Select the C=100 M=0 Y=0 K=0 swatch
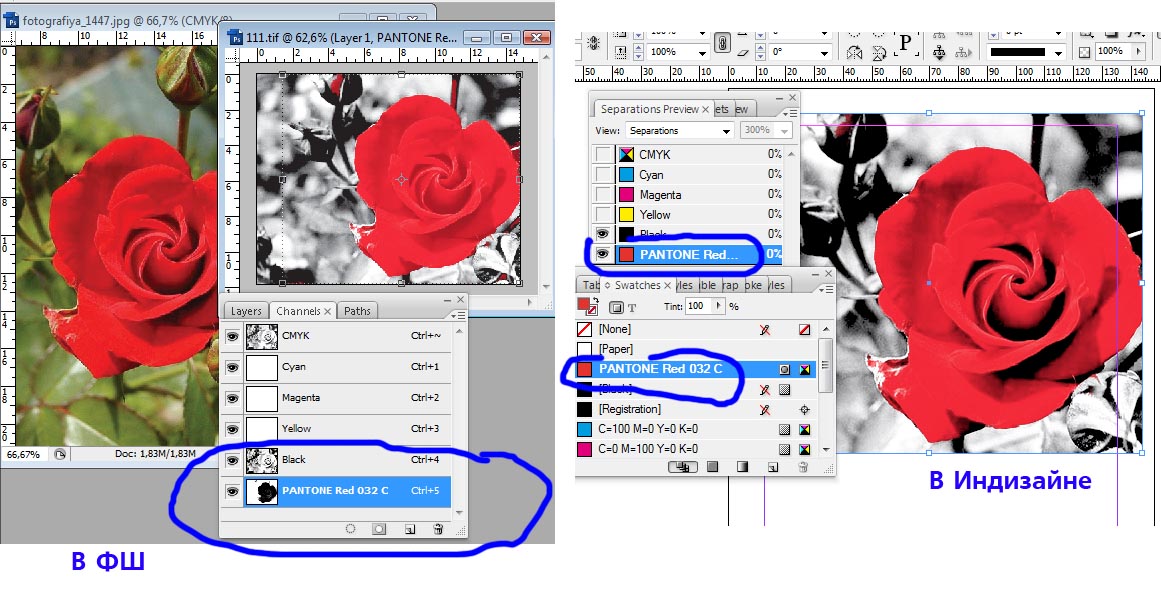This screenshot has width=1161, height=589. click(696, 429)
